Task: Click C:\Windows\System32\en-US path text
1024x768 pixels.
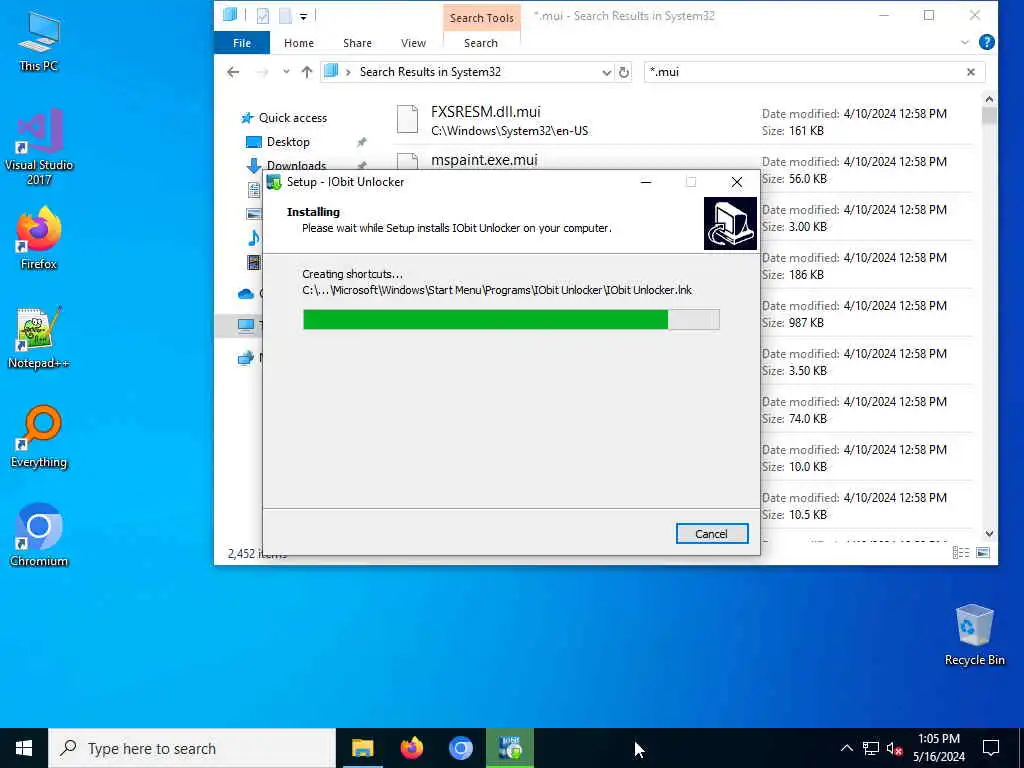Action: point(509,131)
